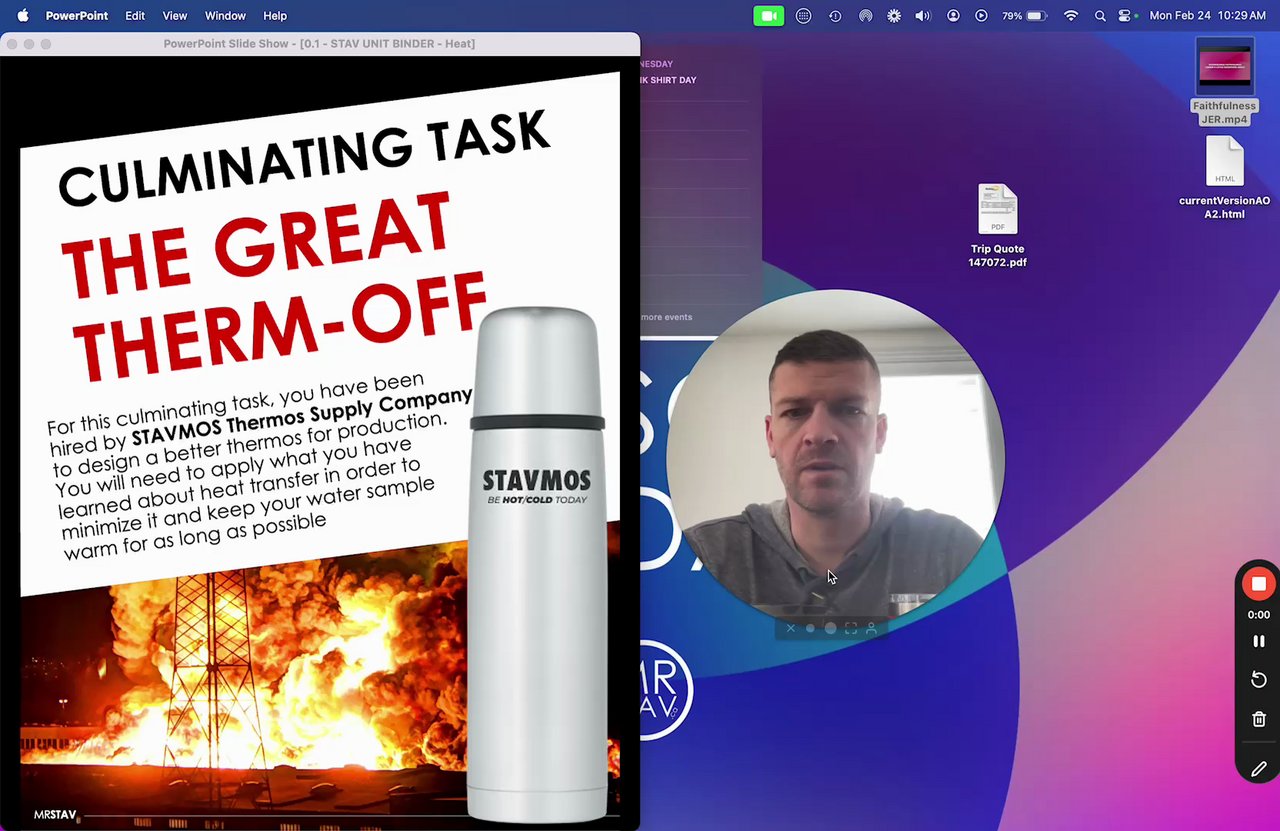
Task: Click the CULMINATING TASK slide heading
Action: [304, 157]
